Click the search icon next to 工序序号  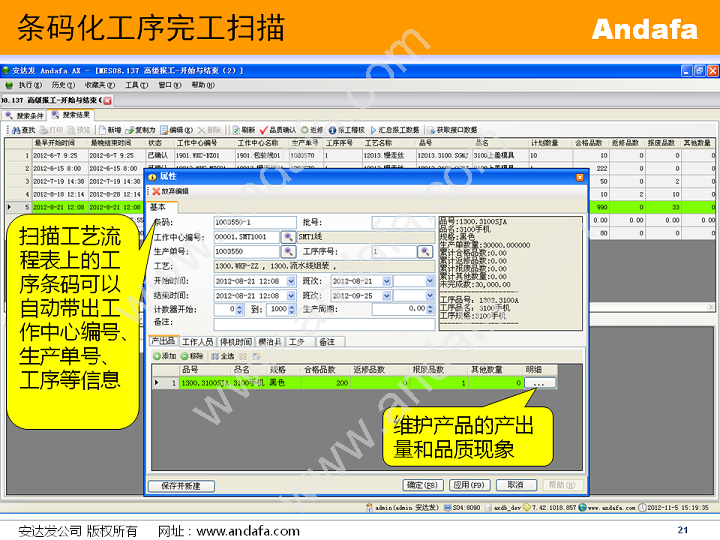click(424, 252)
